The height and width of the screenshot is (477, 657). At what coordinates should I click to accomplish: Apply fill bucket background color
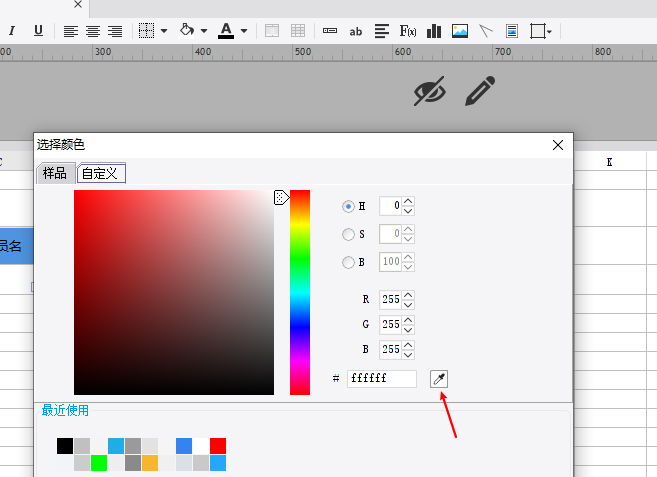tap(186, 30)
